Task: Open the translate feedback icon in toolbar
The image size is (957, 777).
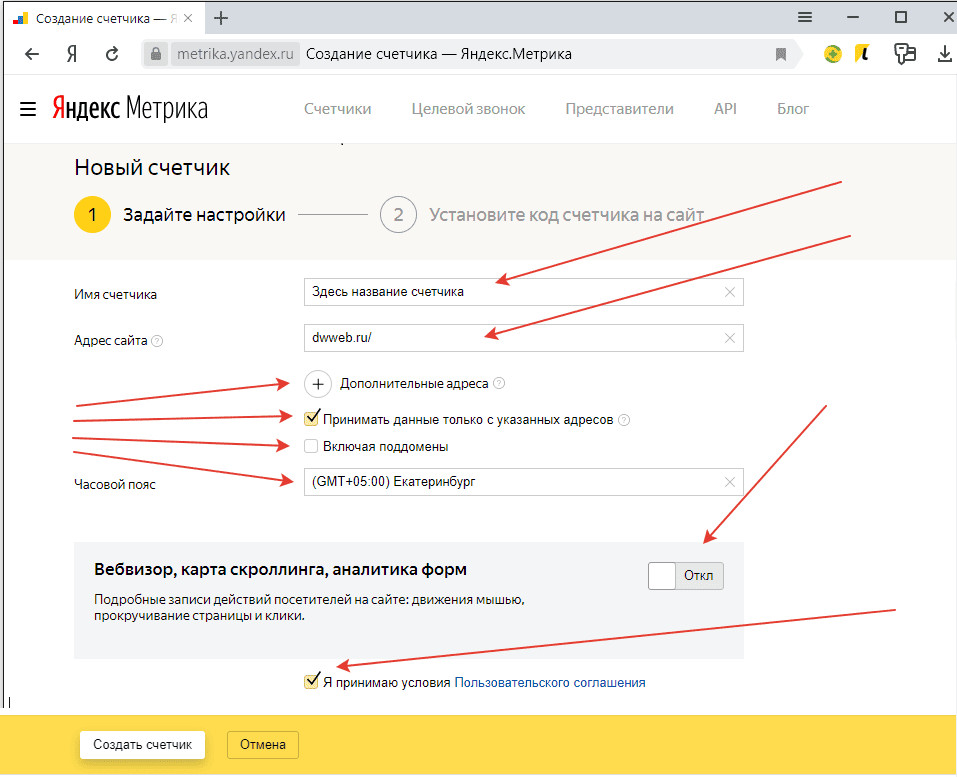Action: [905, 54]
